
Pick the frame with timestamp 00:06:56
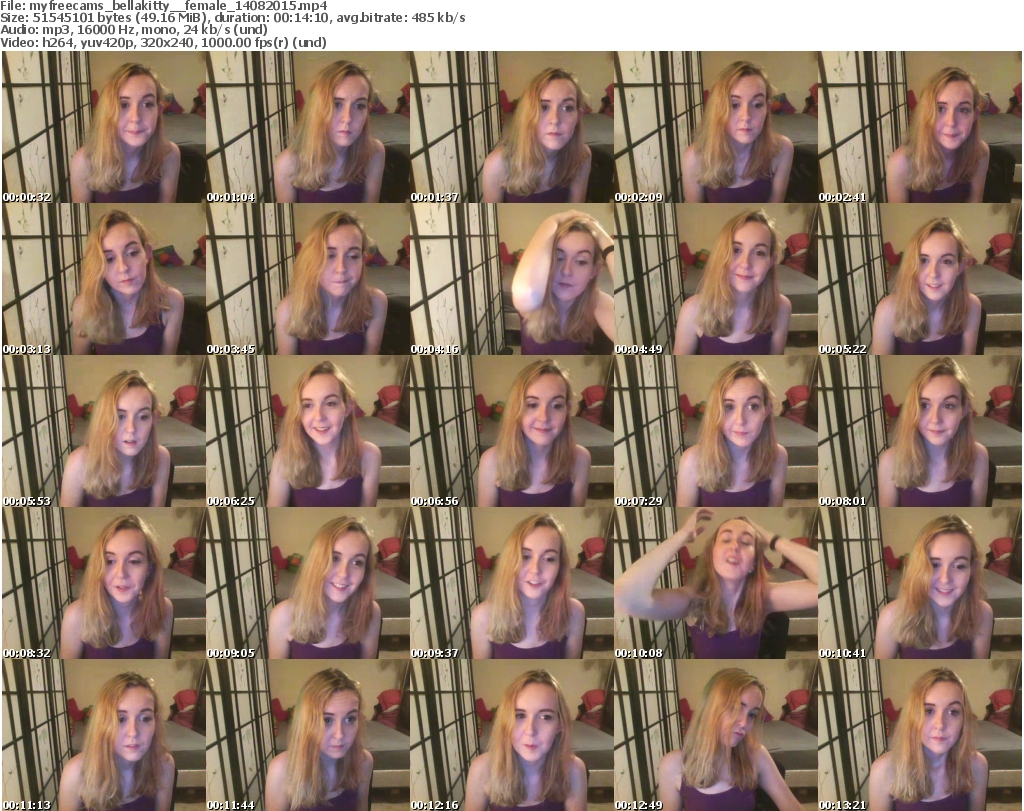[x=511, y=432]
